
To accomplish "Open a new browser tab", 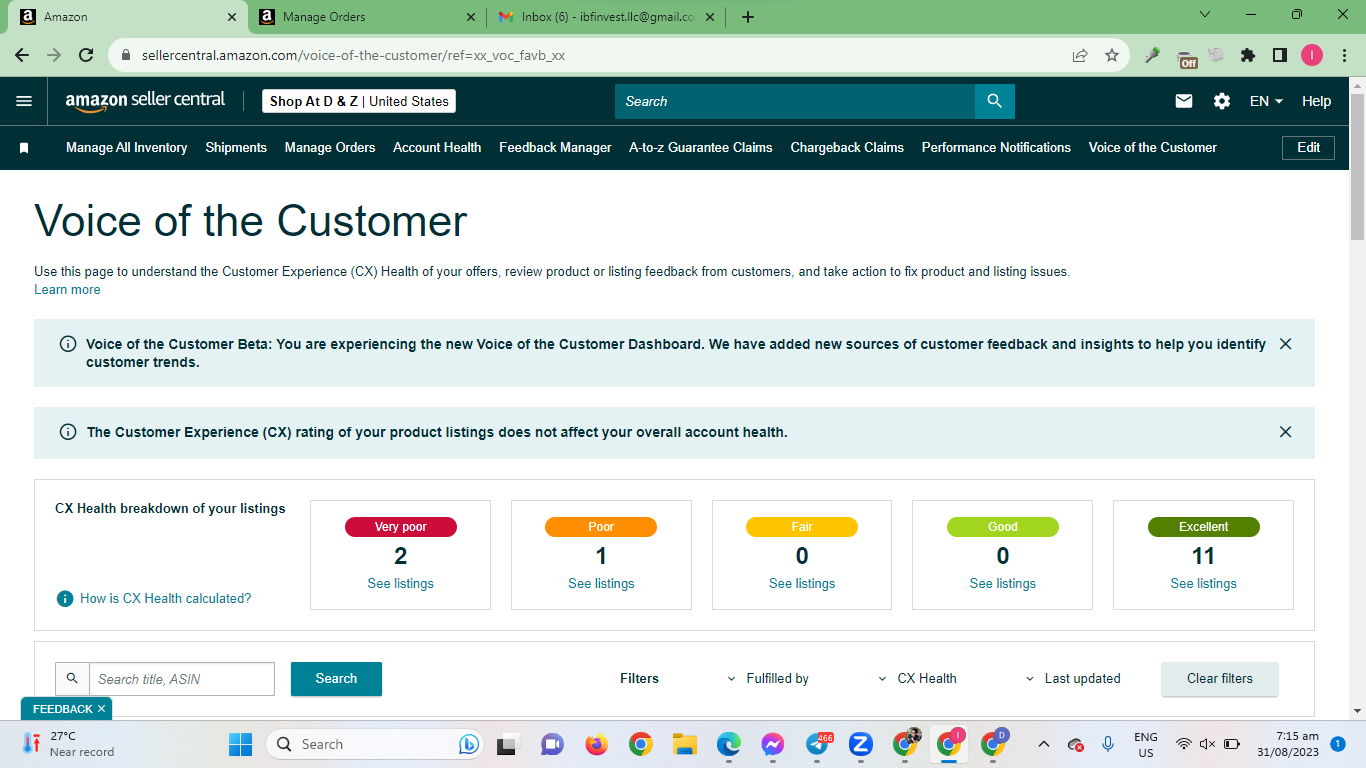I will (748, 17).
